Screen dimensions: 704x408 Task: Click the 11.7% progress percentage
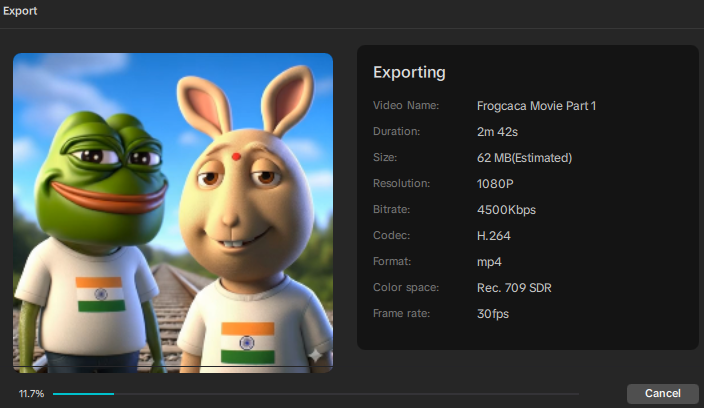click(x=31, y=394)
